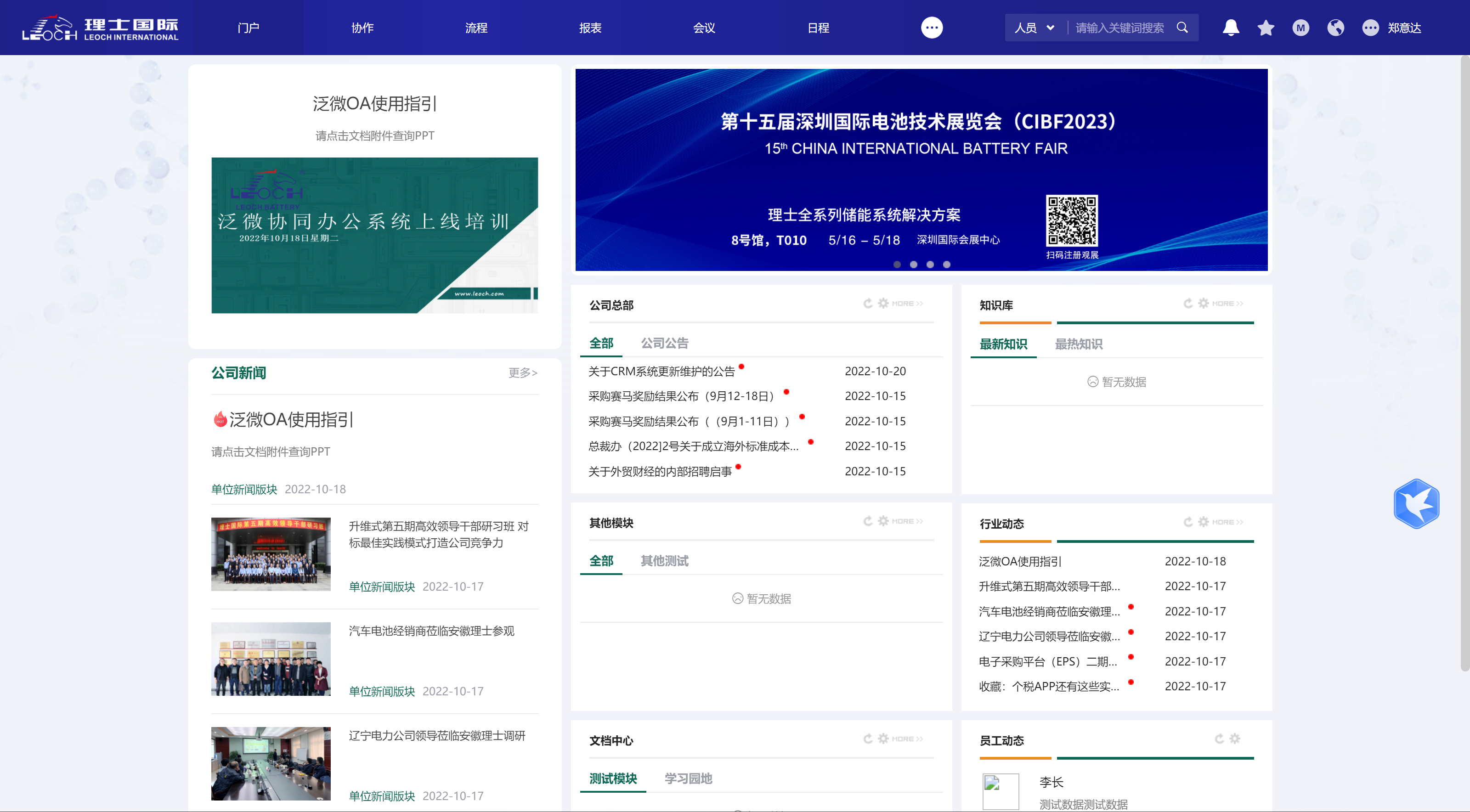1470x812 pixels.
Task: Expand 更多 in 公司新闻 section
Action: click(522, 372)
